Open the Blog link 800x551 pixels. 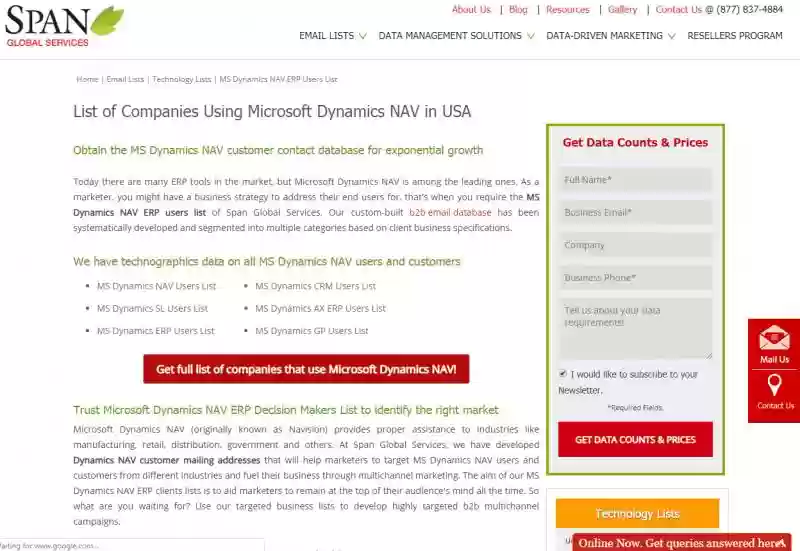pos(518,10)
